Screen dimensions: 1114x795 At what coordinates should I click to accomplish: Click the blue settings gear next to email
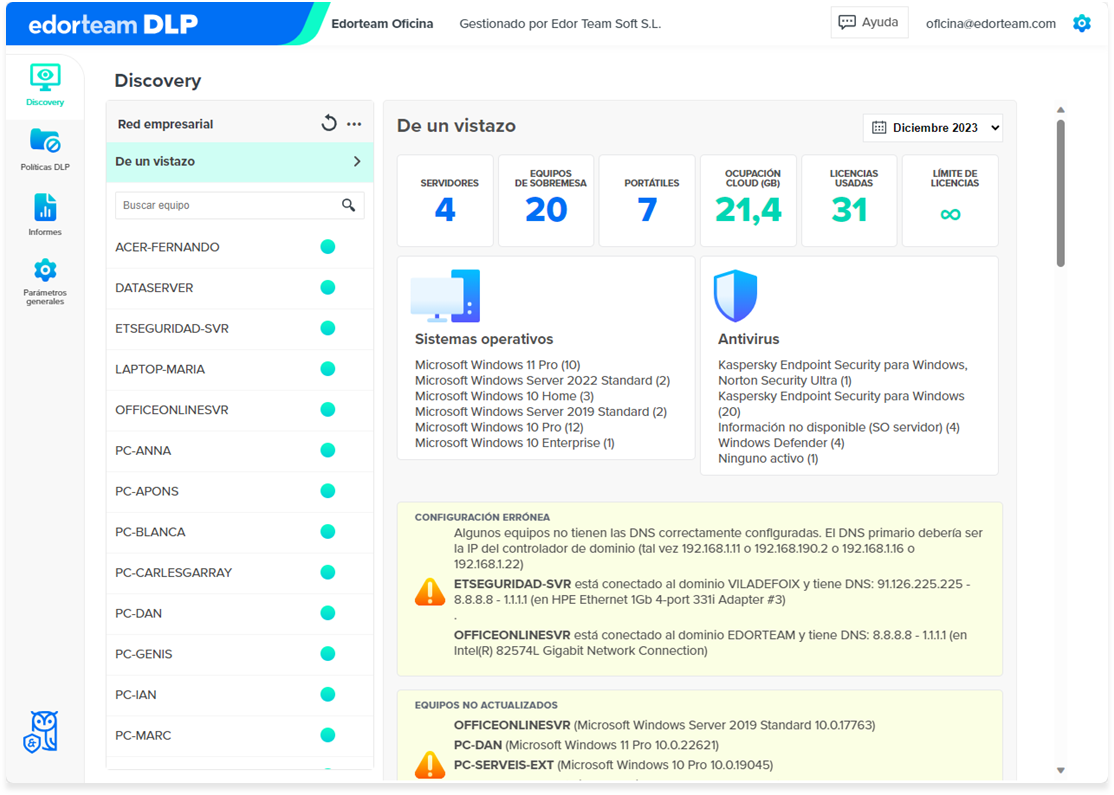[x=1081, y=23]
